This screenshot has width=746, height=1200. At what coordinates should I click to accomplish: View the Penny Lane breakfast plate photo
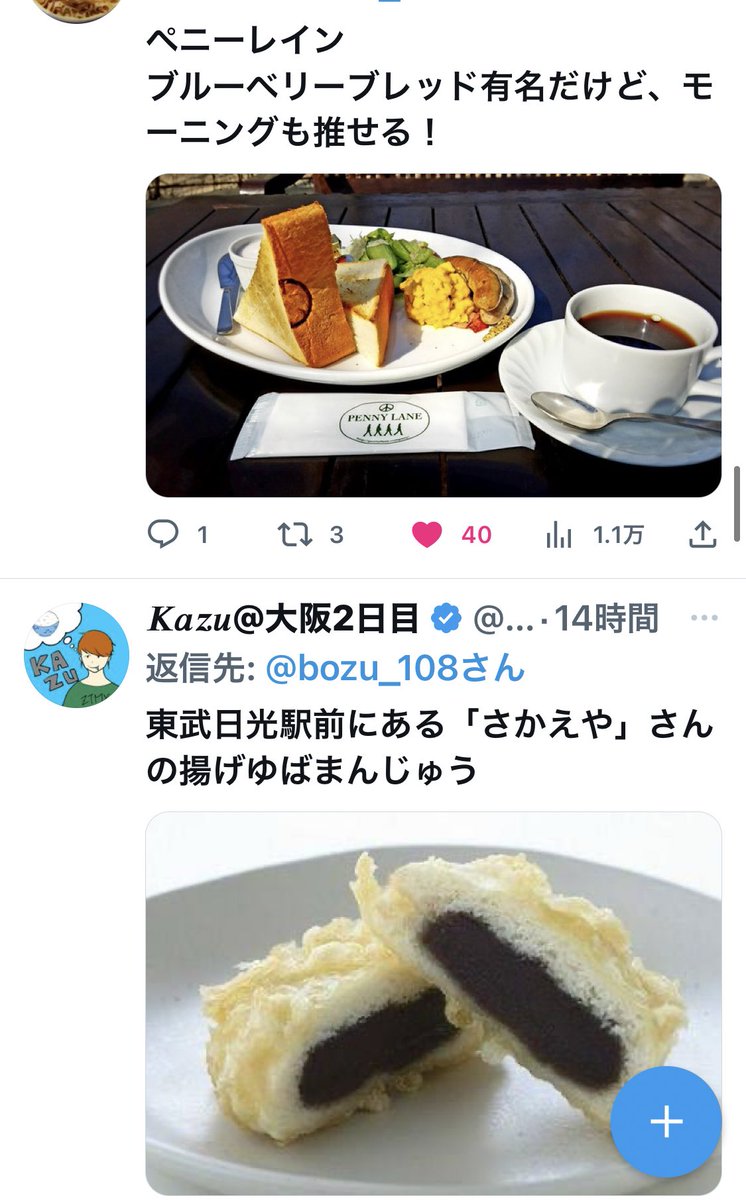point(434,335)
